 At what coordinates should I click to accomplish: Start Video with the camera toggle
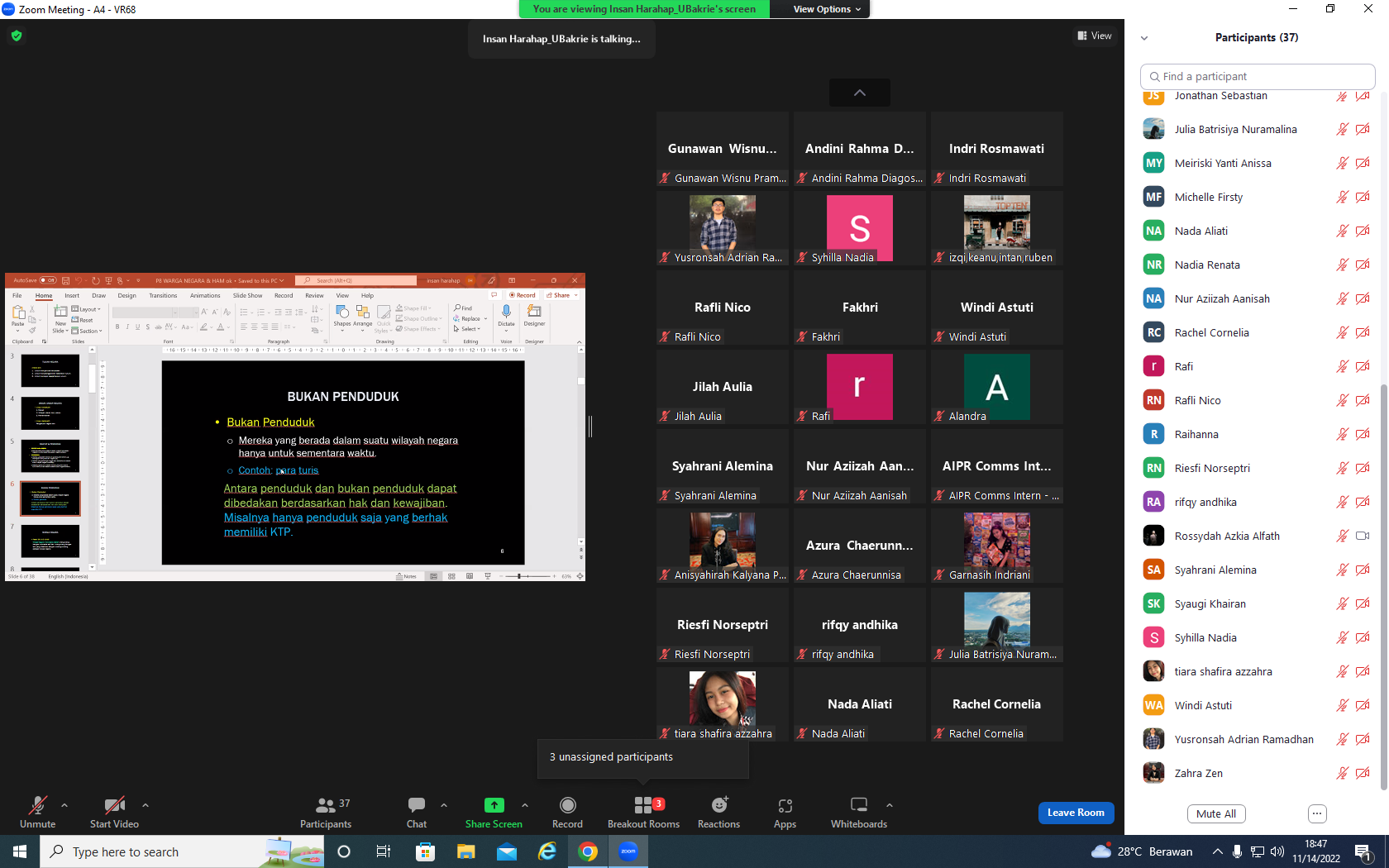(114, 812)
